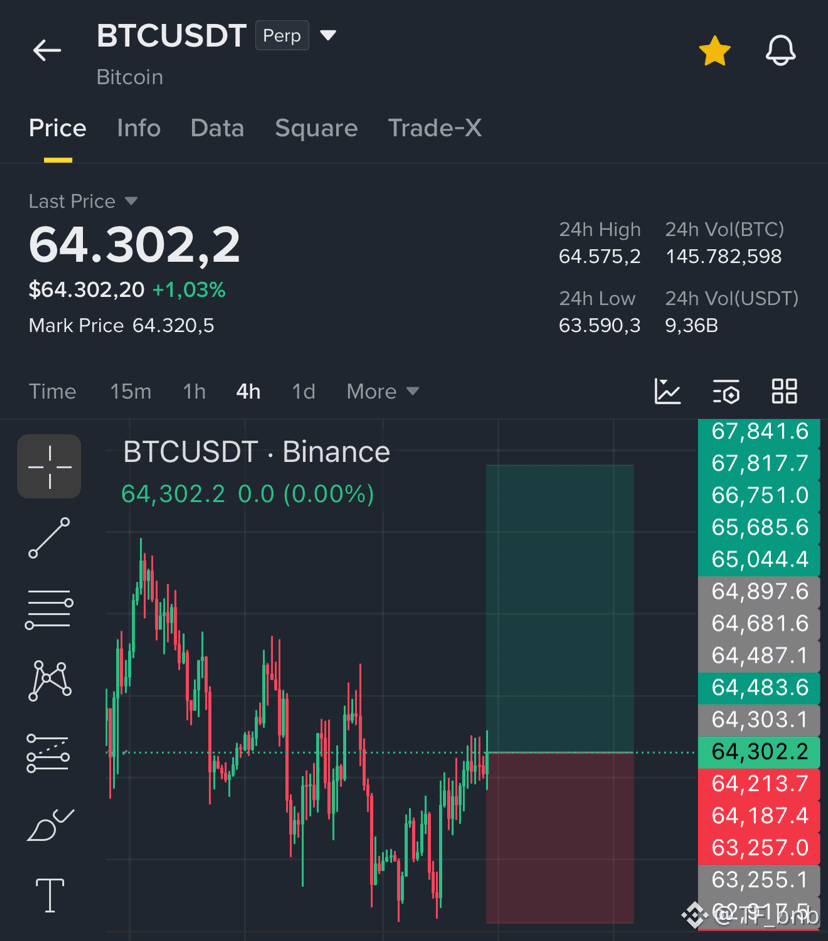
Task: Tap the back arrow icon
Action: (47, 50)
